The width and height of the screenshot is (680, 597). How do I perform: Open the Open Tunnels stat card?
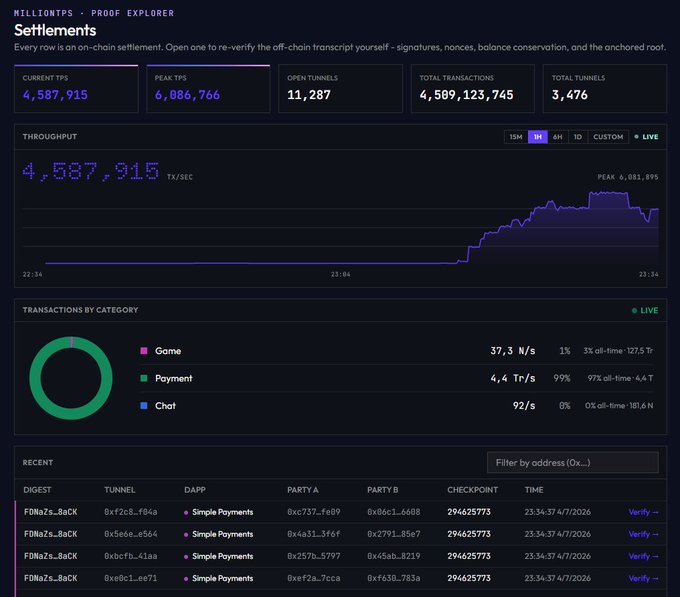(340, 89)
